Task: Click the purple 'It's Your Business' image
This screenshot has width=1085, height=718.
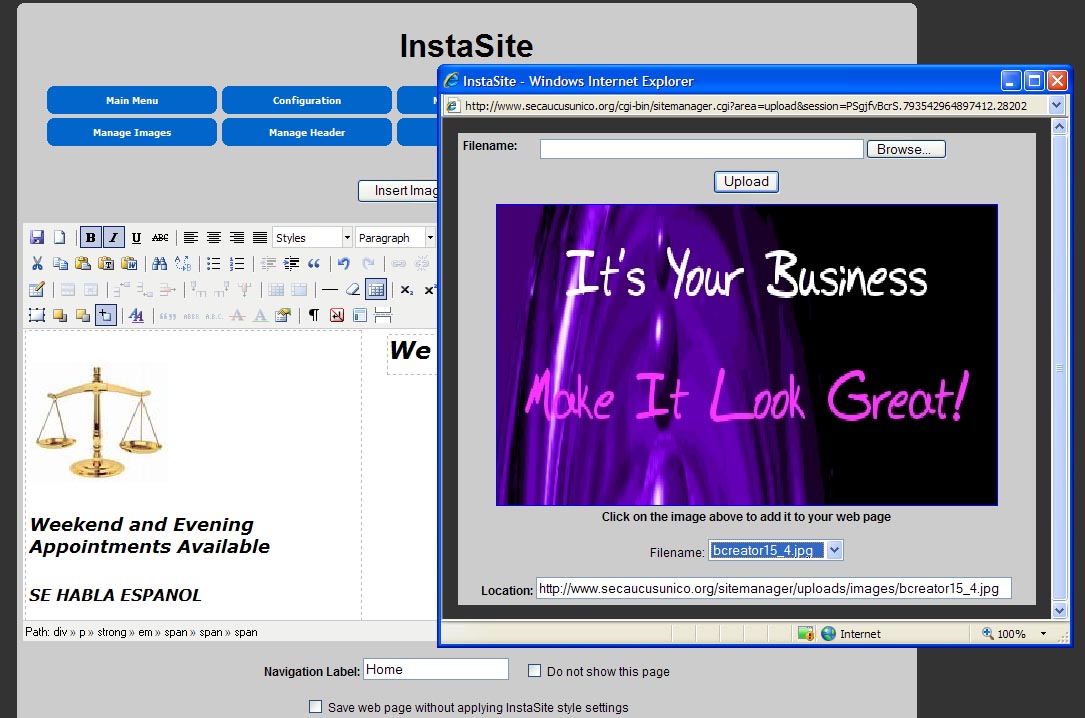Action: 746,355
